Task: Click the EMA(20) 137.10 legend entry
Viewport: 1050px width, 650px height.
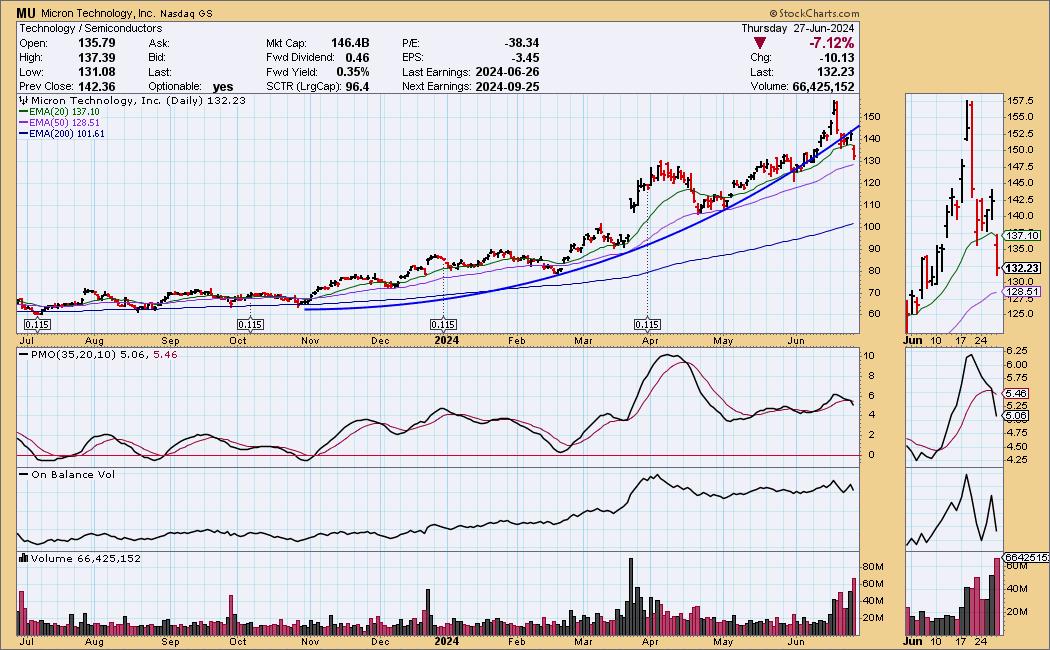Action: tap(59, 112)
